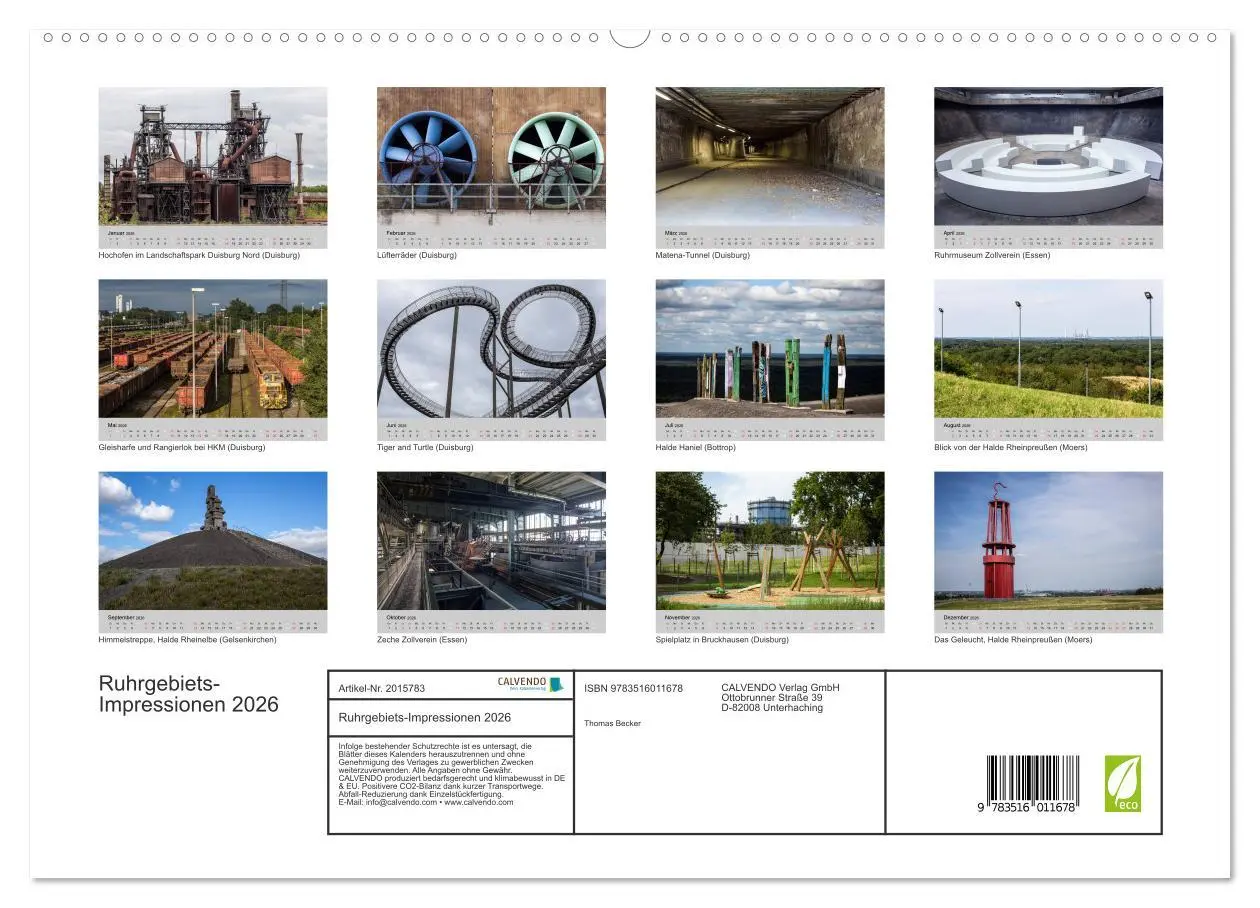Image resolution: width=1260 pixels, height=908 pixels.
Task: Click the barcode number 9 783516 011678
Action: tap(1027, 807)
